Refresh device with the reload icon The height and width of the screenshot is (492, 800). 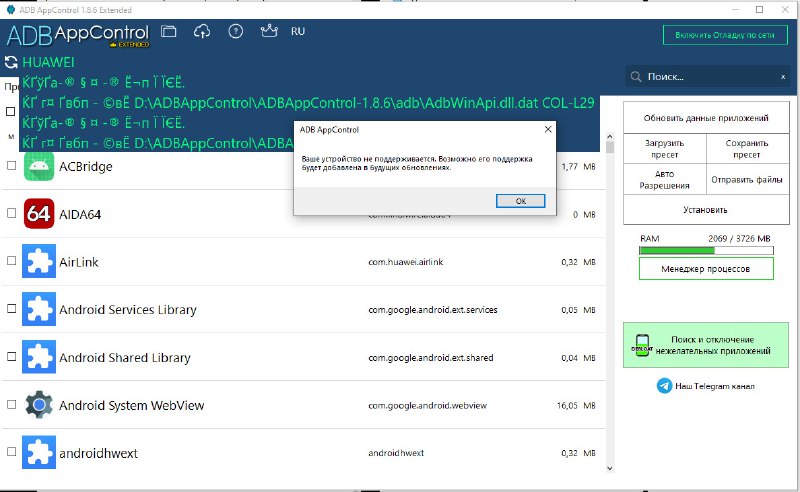click(x=11, y=62)
